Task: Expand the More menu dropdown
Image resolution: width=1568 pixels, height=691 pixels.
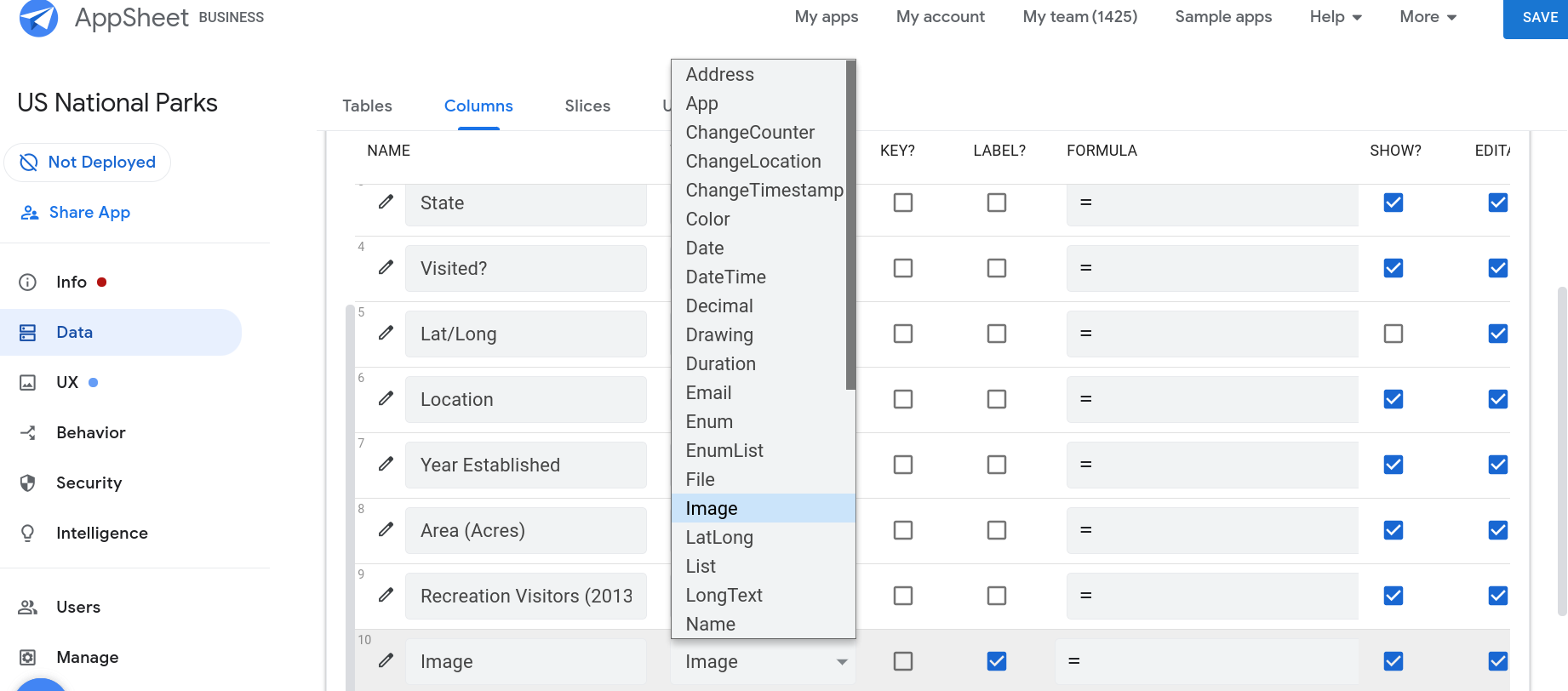Action: (x=1428, y=17)
